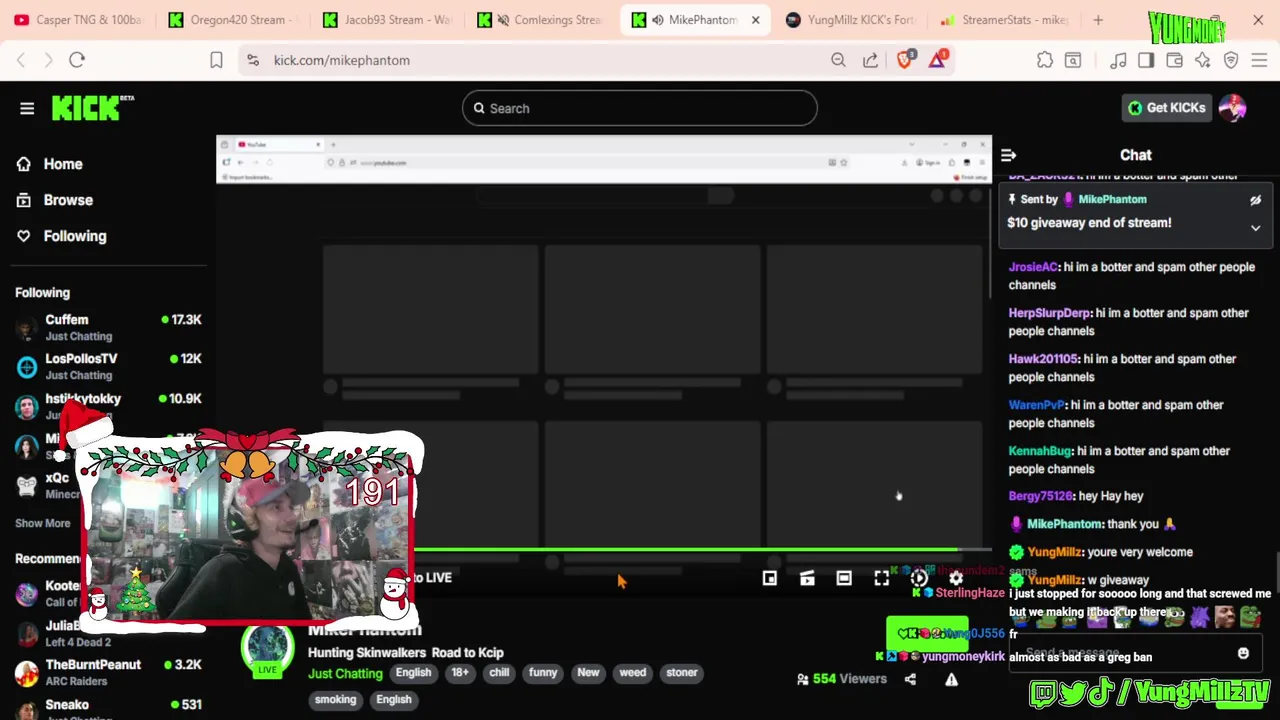
Task: Toggle the Brave sidebar panel
Action: [x=1146, y=60]
